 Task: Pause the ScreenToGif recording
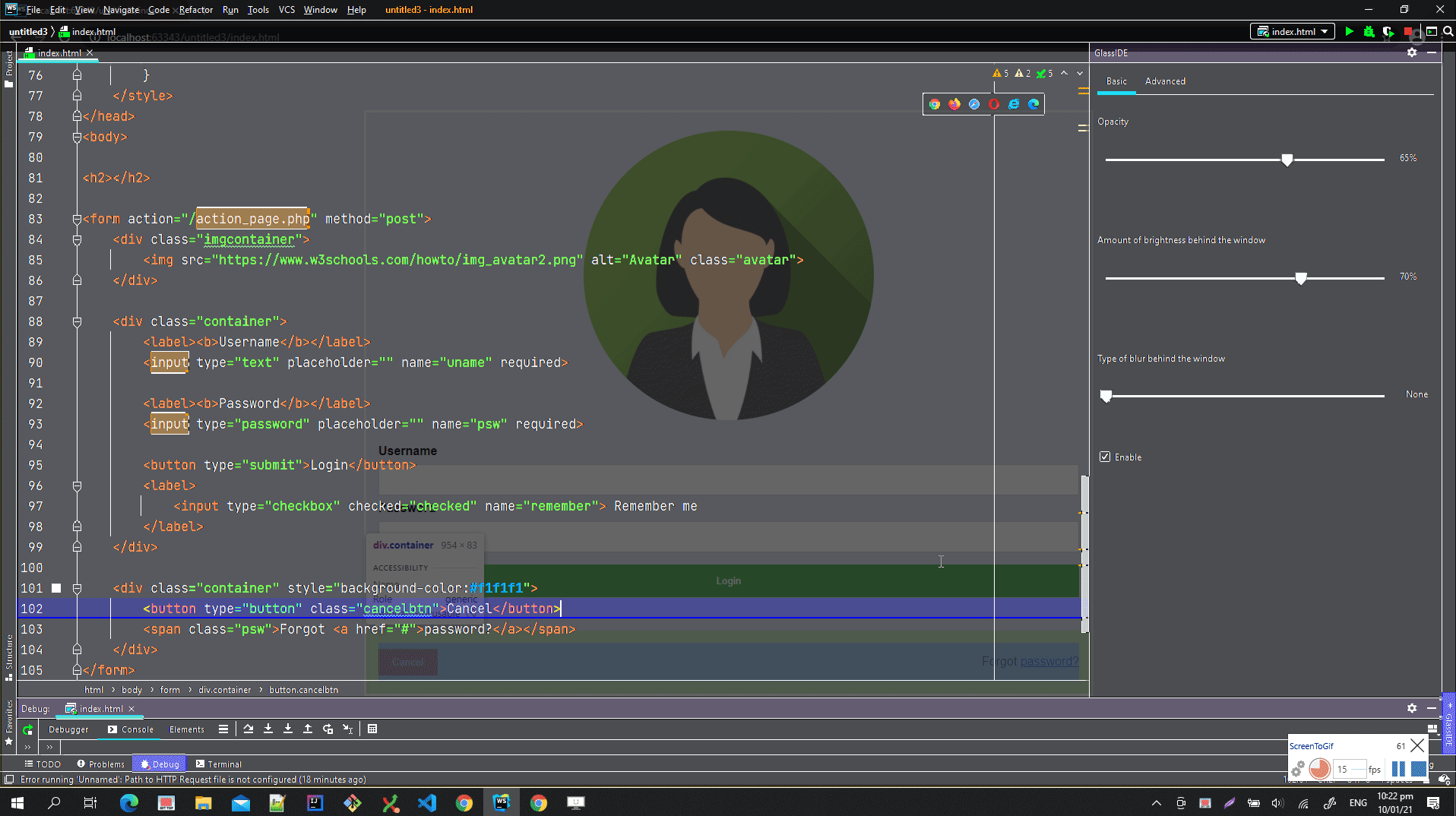pos(1398,769)
